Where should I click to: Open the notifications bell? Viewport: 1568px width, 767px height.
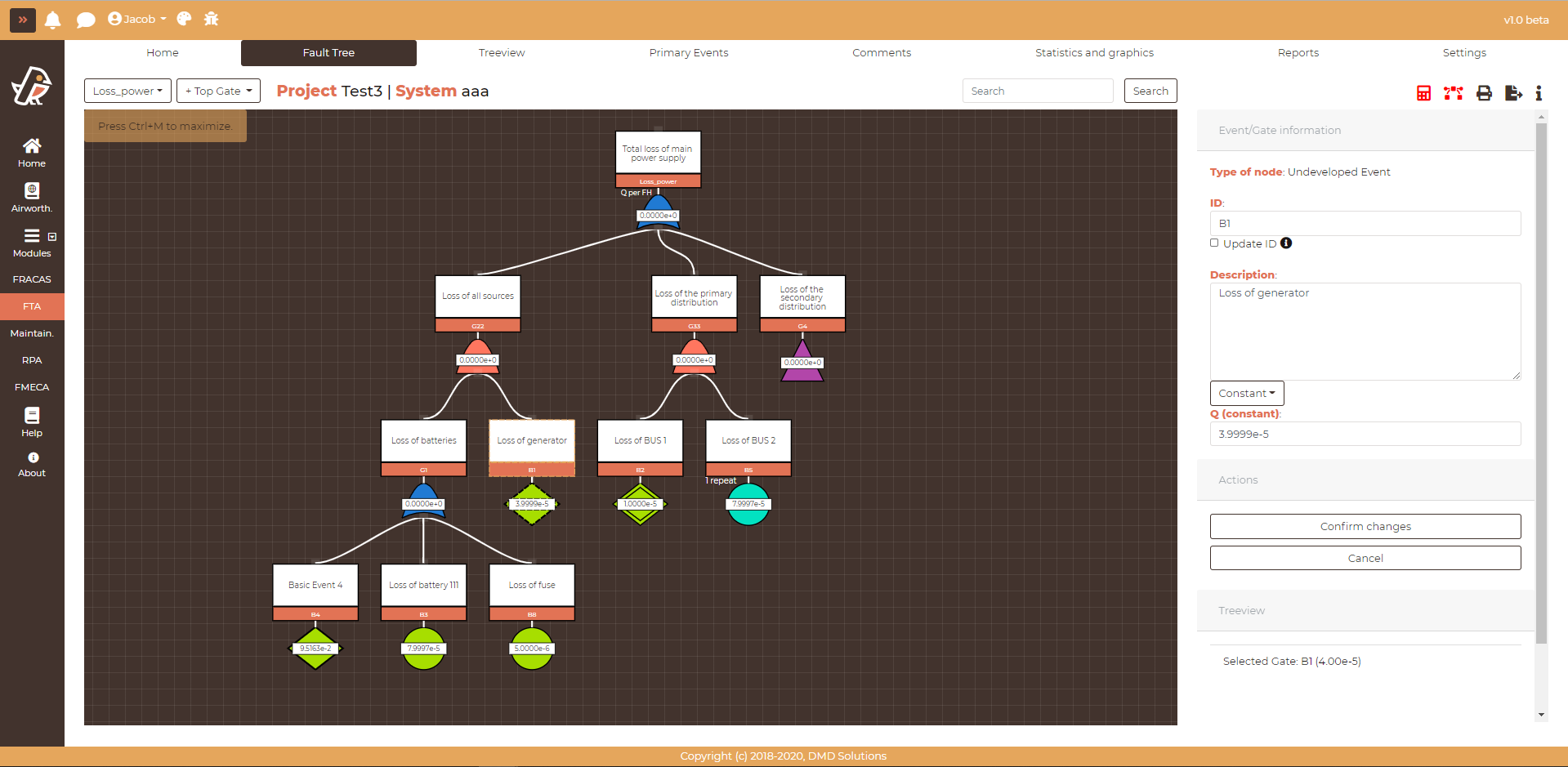[53, 20]
